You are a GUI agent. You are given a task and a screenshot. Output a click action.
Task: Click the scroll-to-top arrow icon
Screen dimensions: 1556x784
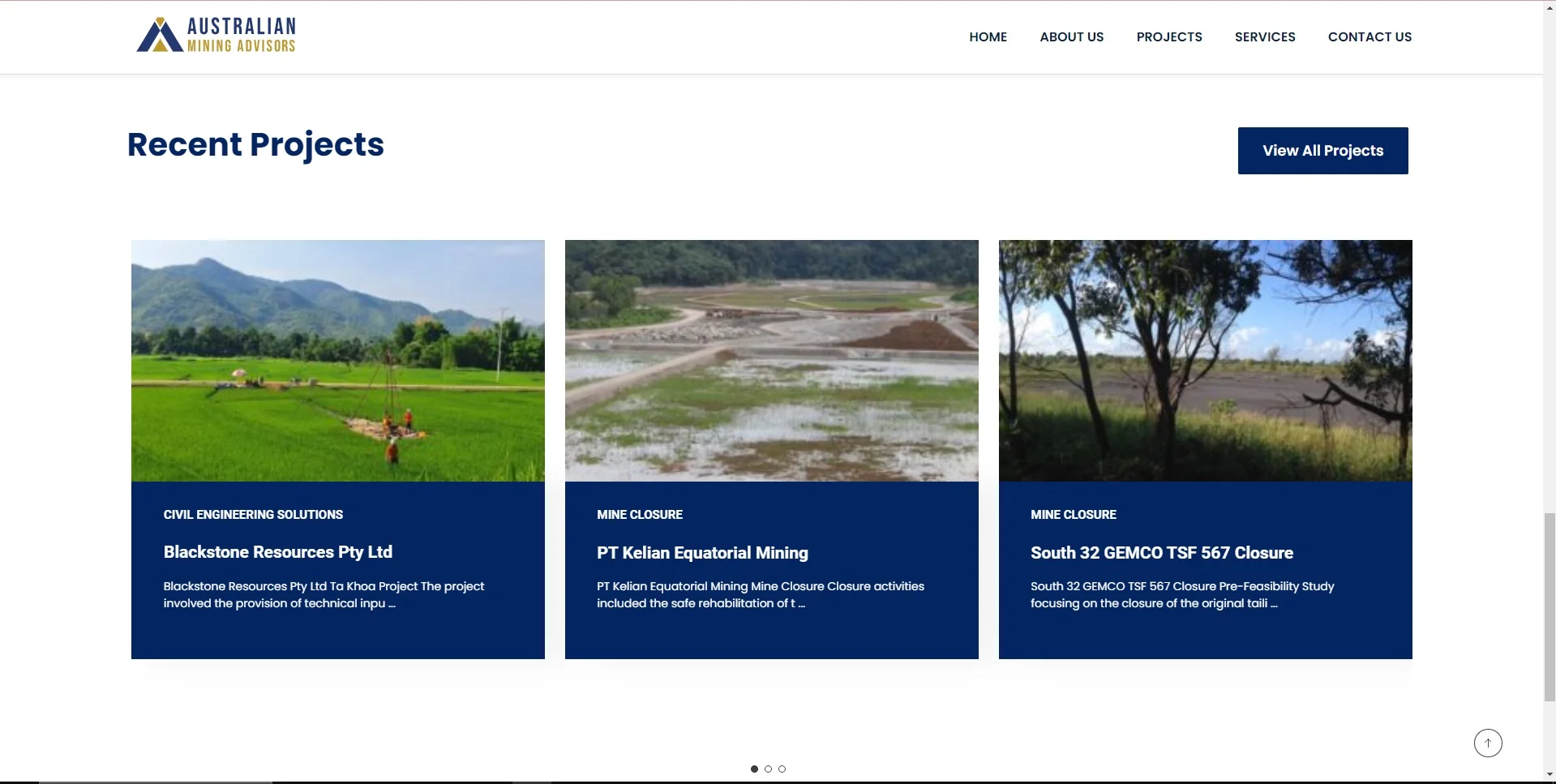[1488, 743]
